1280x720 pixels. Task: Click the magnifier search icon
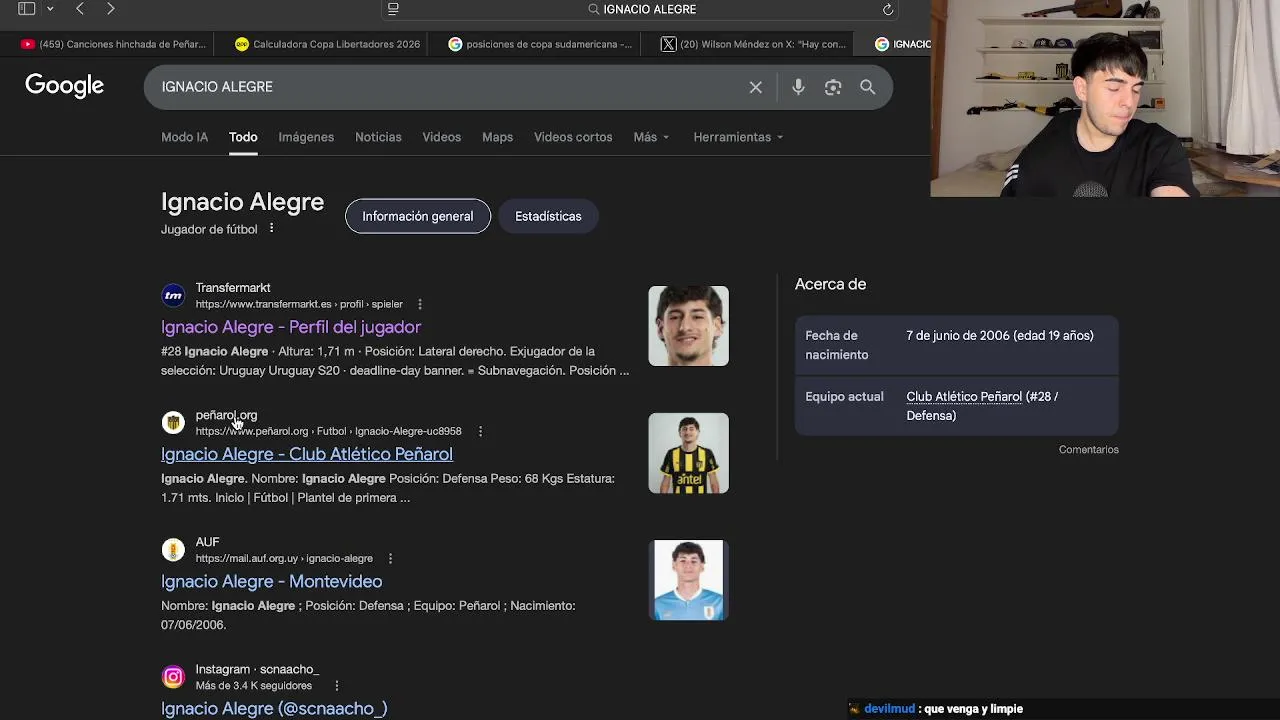click(x=868, y=87)
